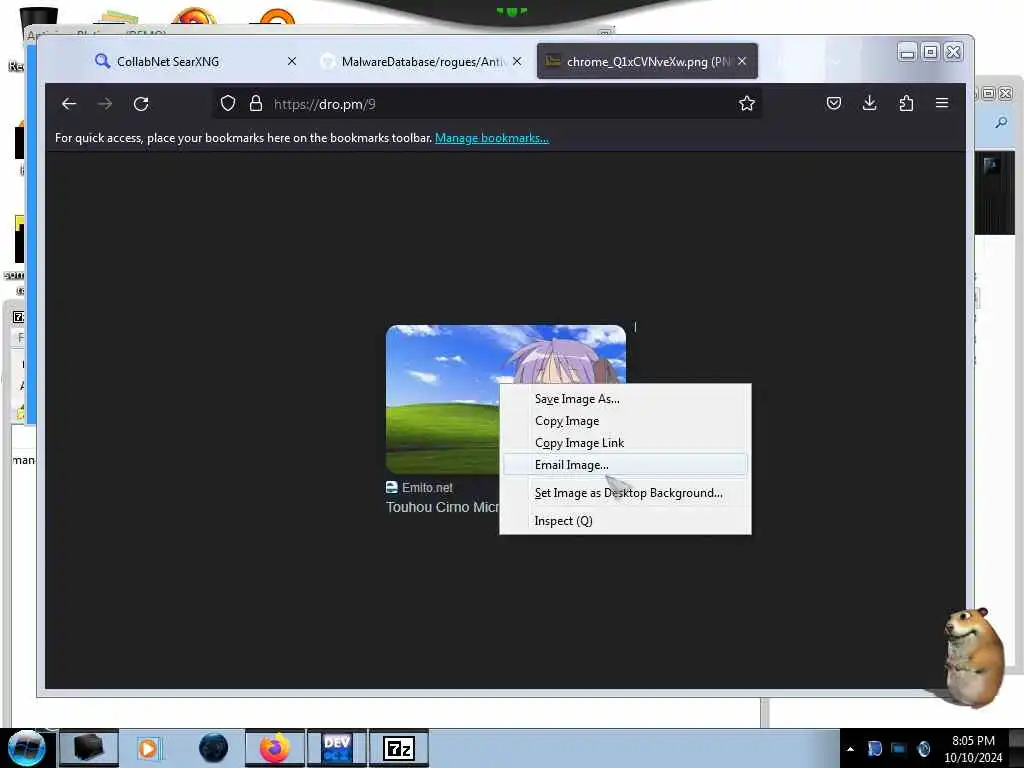
Task: Choose Set Image as Desktop Background
Action: pos(625,493)
